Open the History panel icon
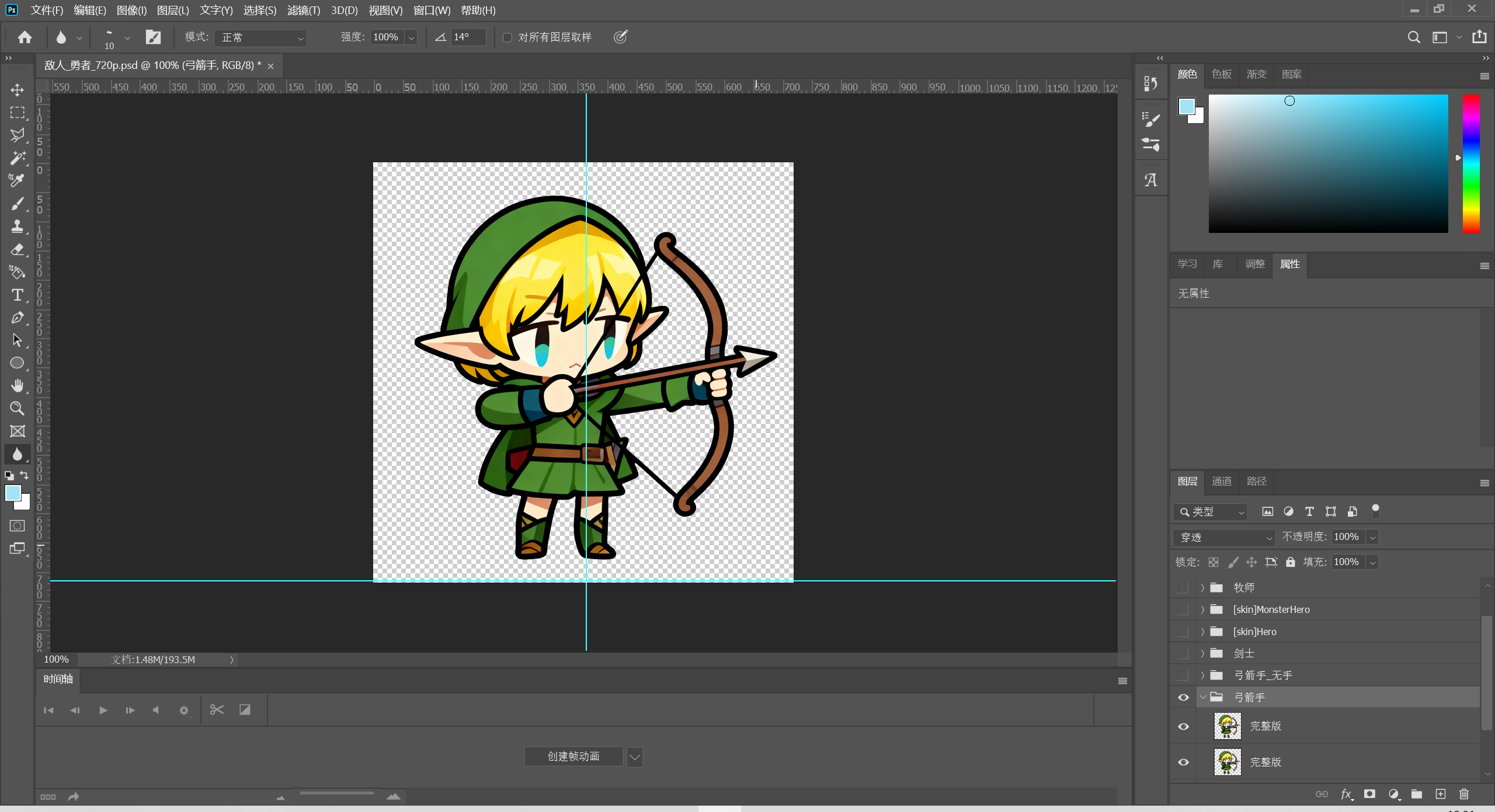 (x=1150, y=84)
